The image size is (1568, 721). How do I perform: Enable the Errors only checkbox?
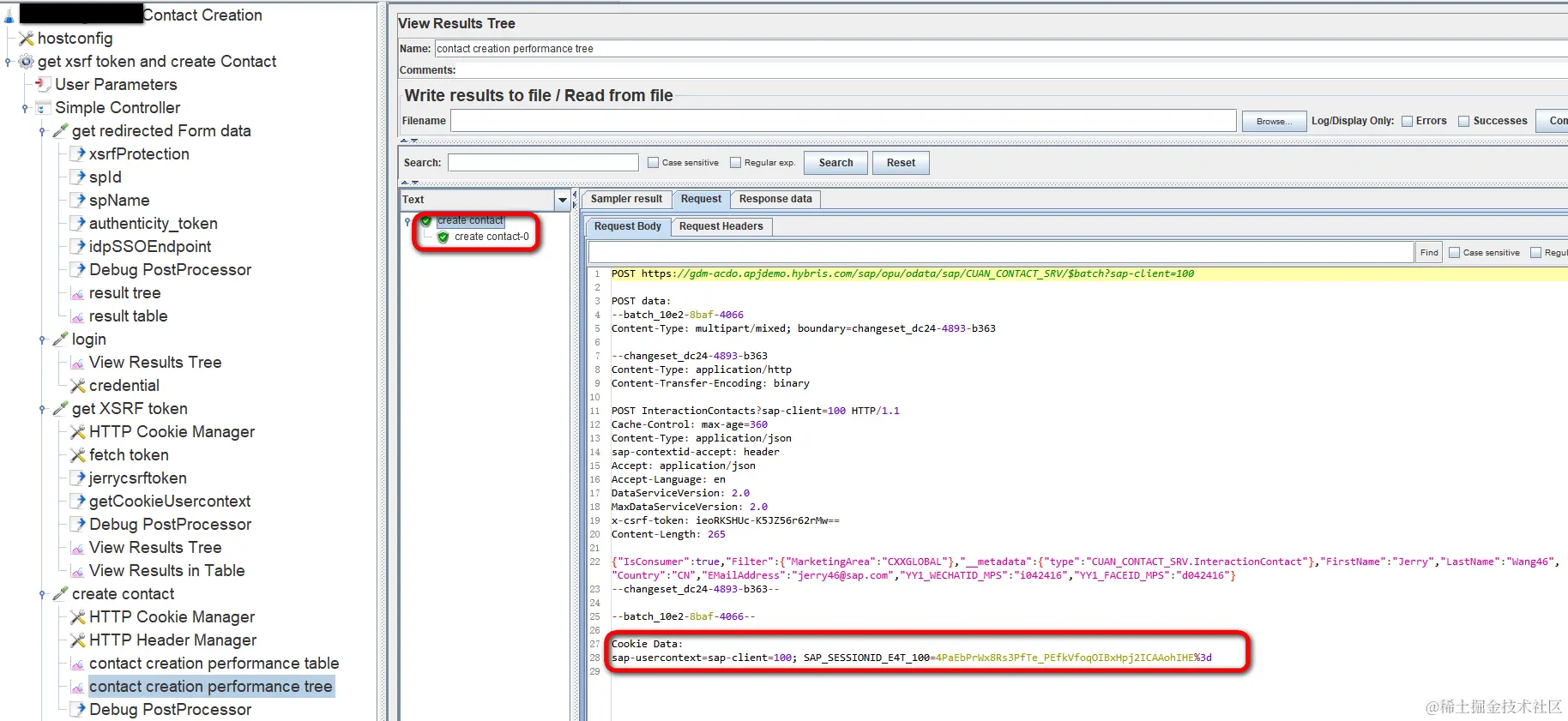(1407, 121)
